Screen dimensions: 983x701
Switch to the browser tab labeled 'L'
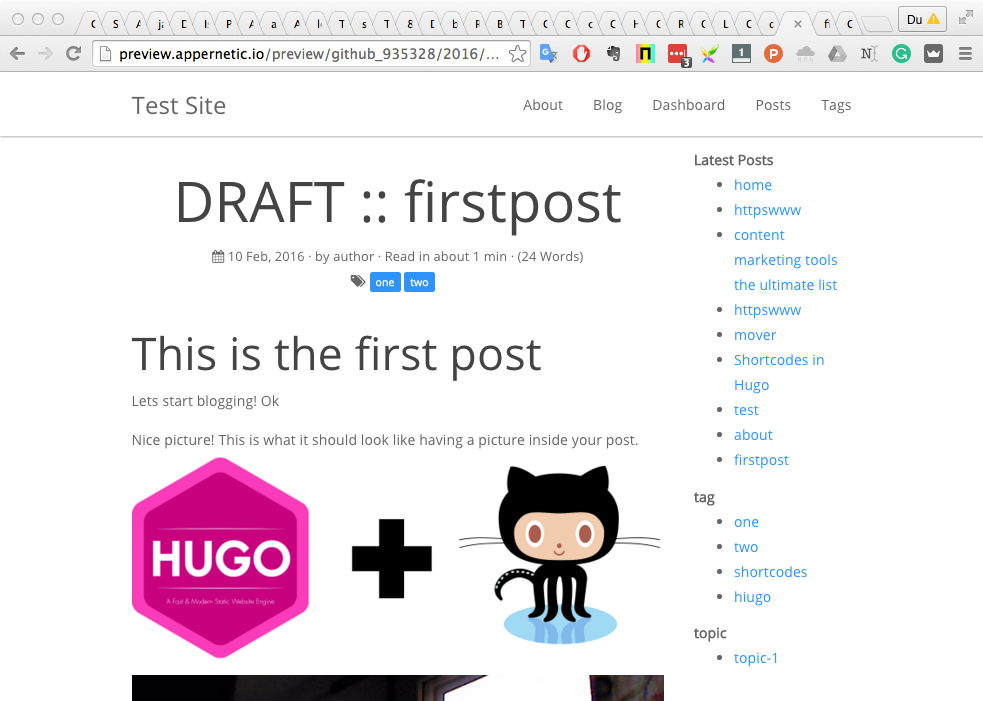pyautogui.click(x=725, y=24)
